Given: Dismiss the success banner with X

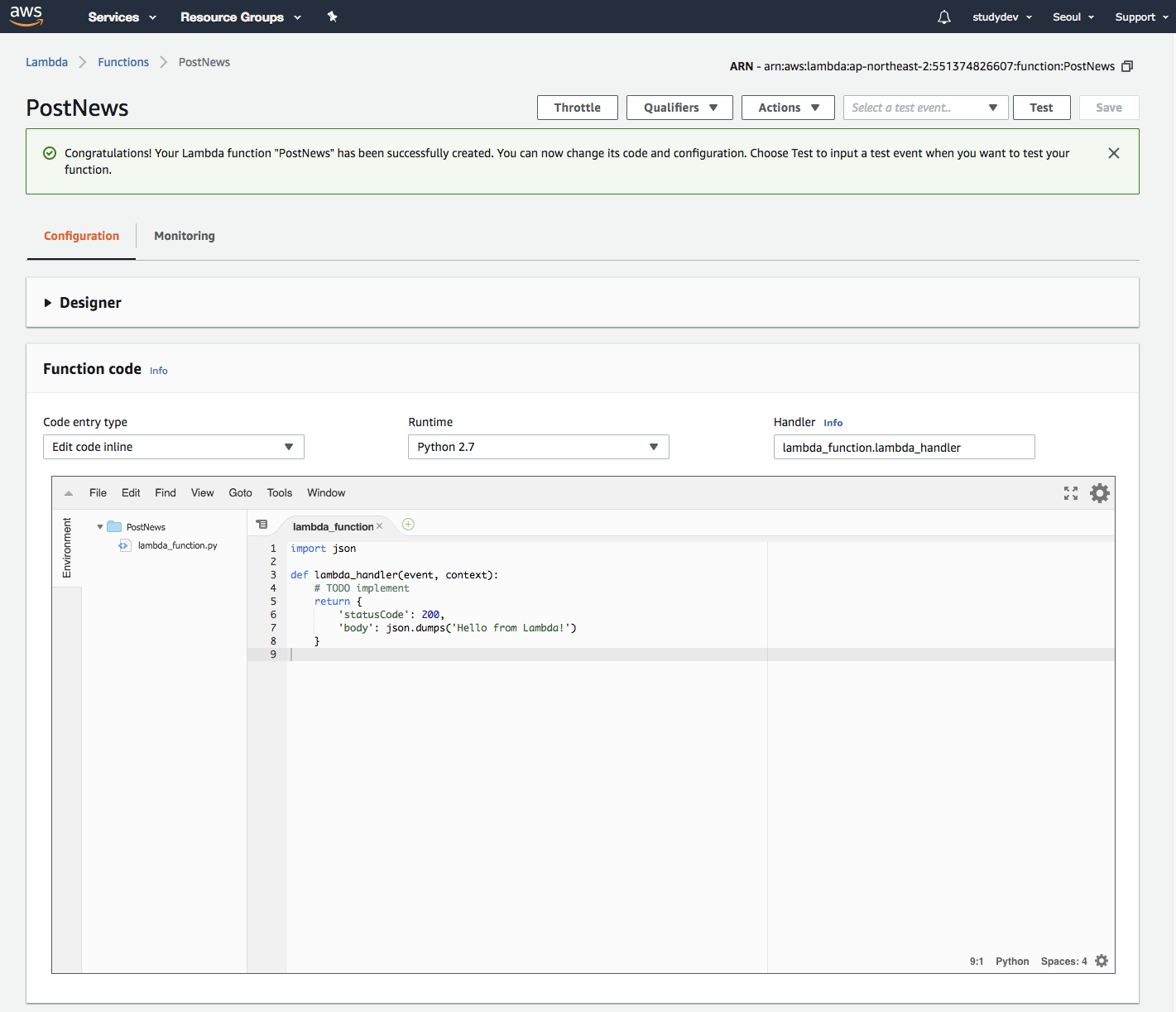Looking at the screenshot, I should point(1114,153).
